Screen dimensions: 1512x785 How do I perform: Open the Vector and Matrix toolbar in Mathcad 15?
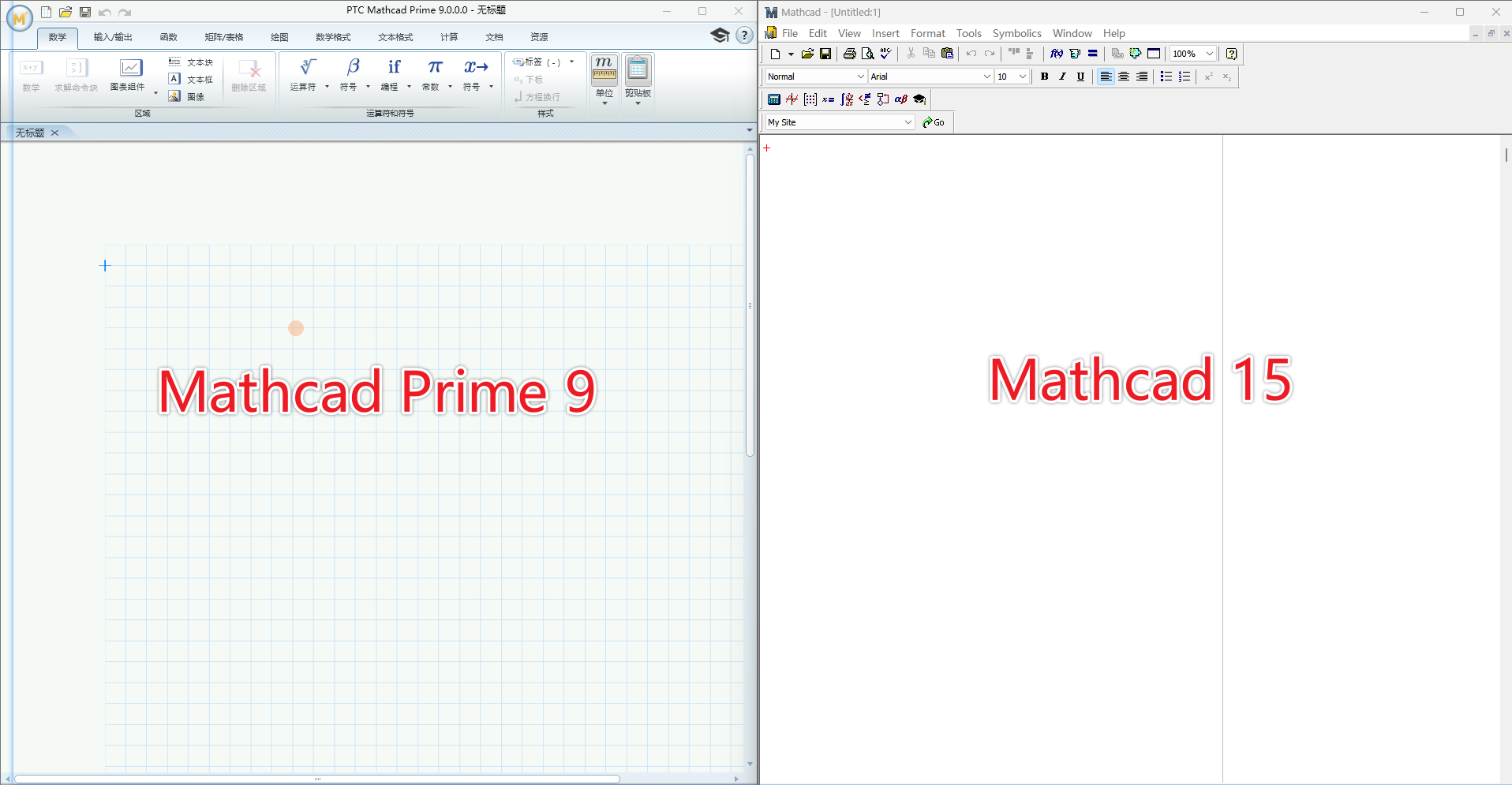point(810,99)
